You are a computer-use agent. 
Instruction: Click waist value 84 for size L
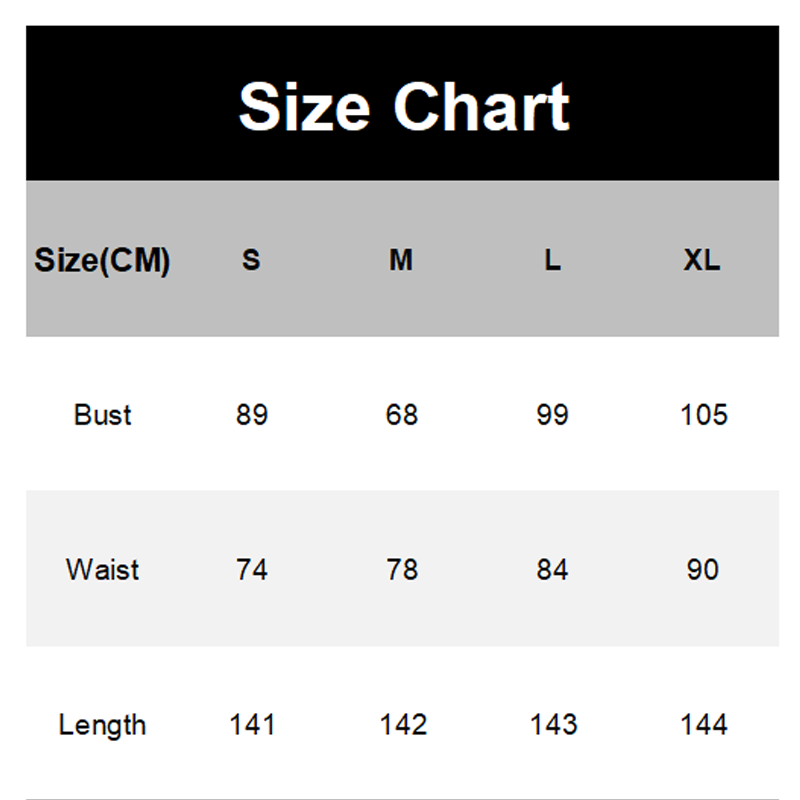point(552,570)
